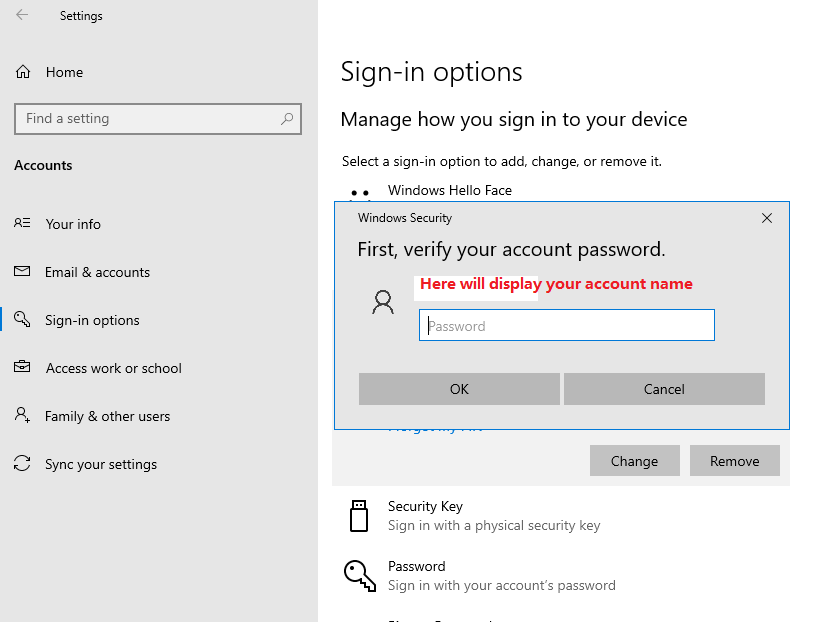Open Email & accounts page
This screenshot has width=820, height=622.
coord(97,272)
